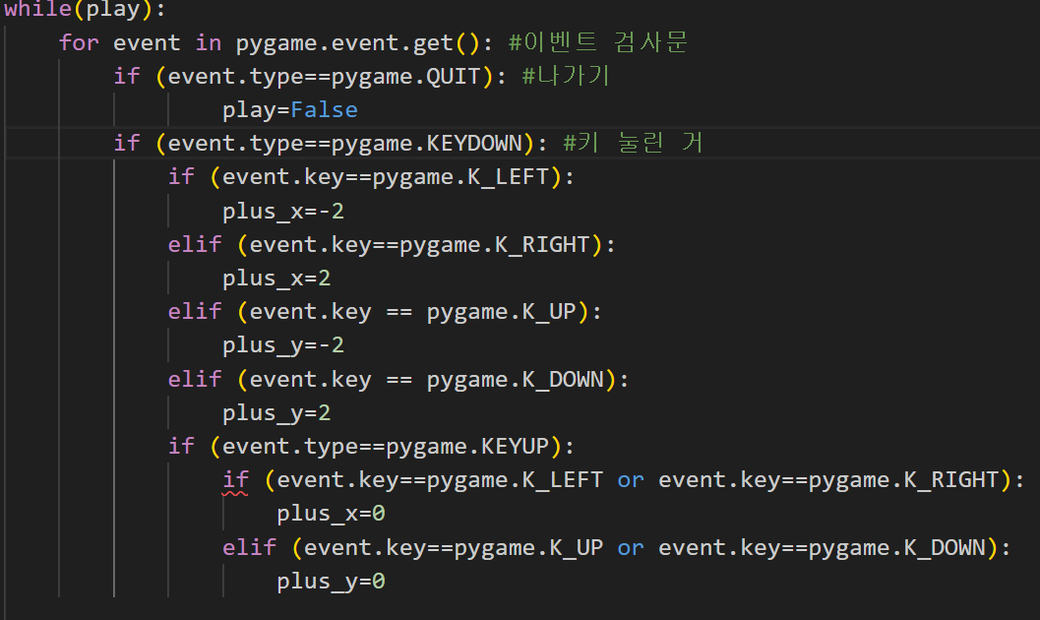Image resolution: width=1040 pixels, height=620 pixels.
Task: Click the while(play) loop statement
Action: point(82,9)
